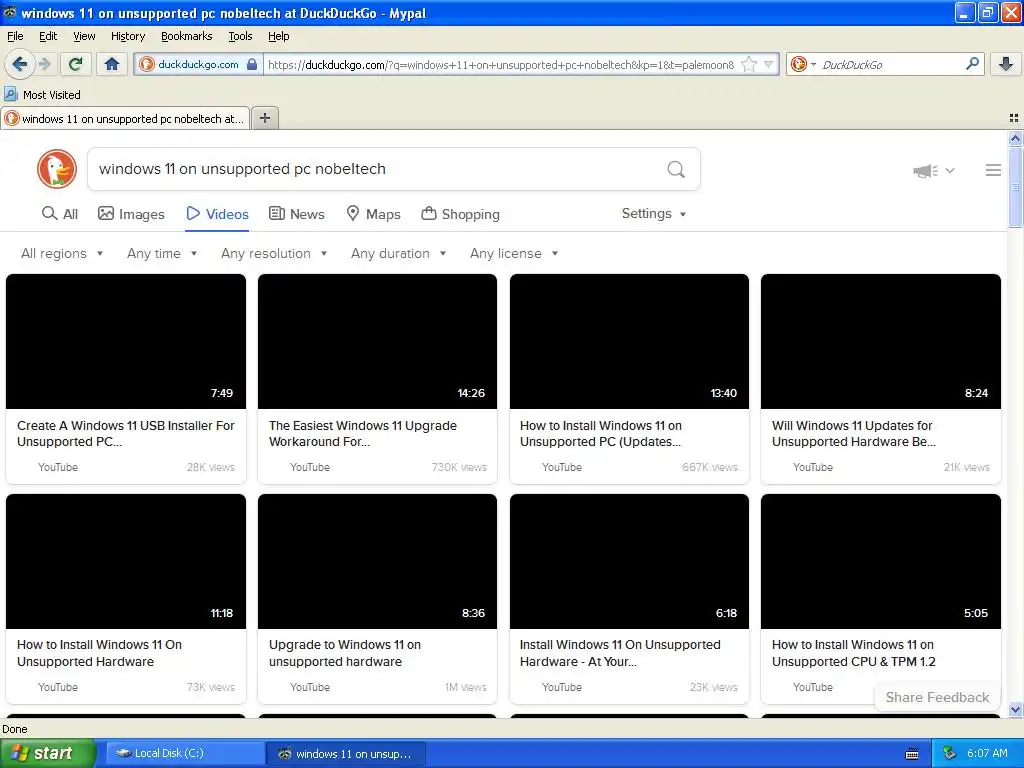Open the megaphone announcements dropdown
Image resolution: width=1024 pixels, height=768 pixels.
coord(934,170)
